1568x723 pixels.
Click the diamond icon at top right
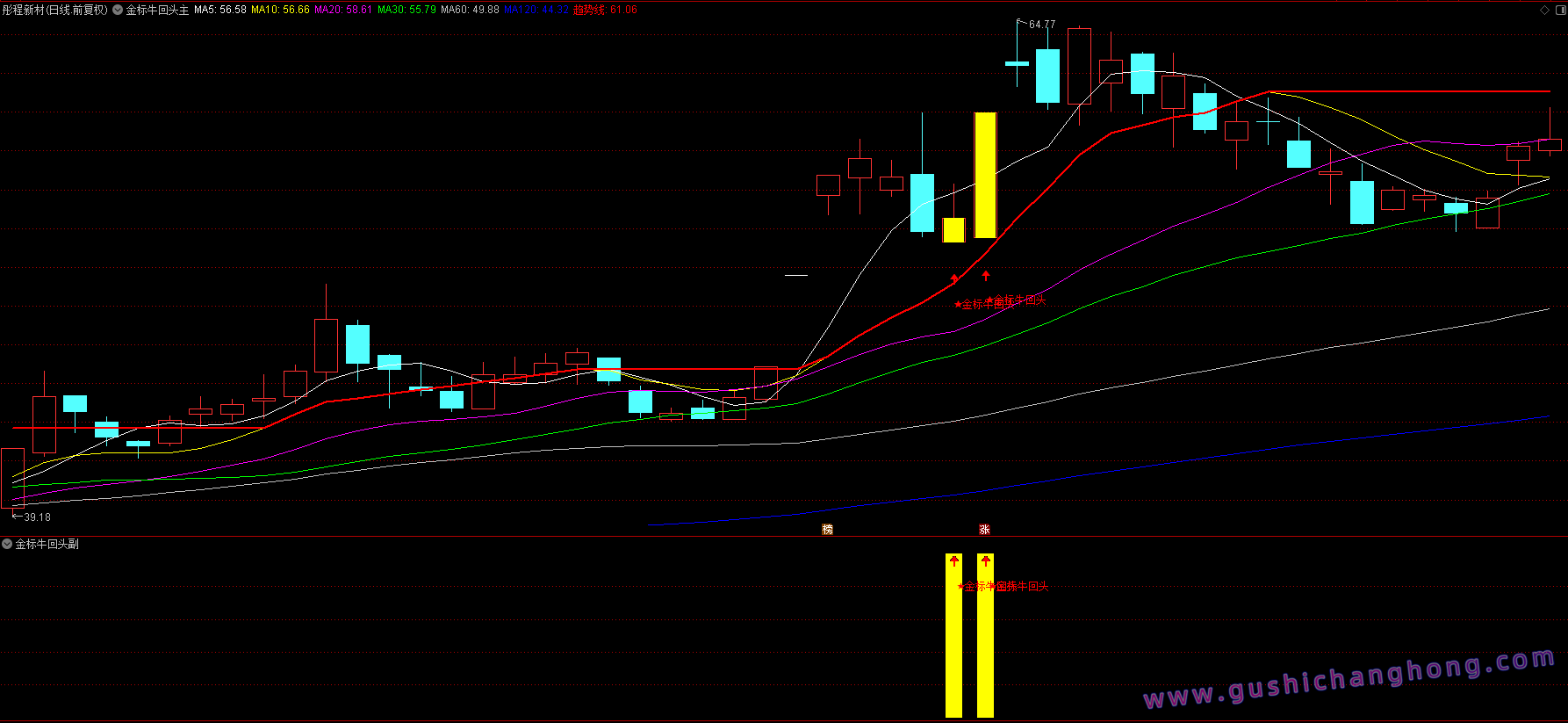point(1544,10)
